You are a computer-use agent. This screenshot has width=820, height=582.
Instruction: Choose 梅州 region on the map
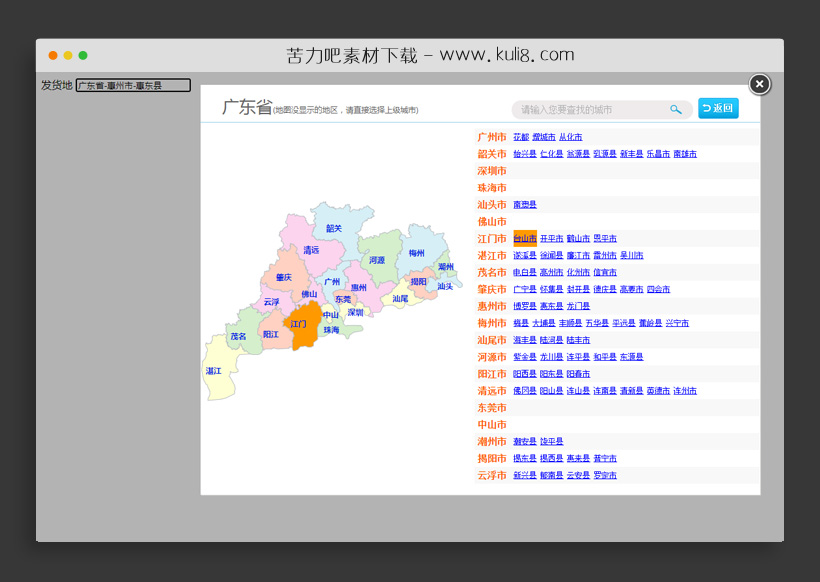416,254
